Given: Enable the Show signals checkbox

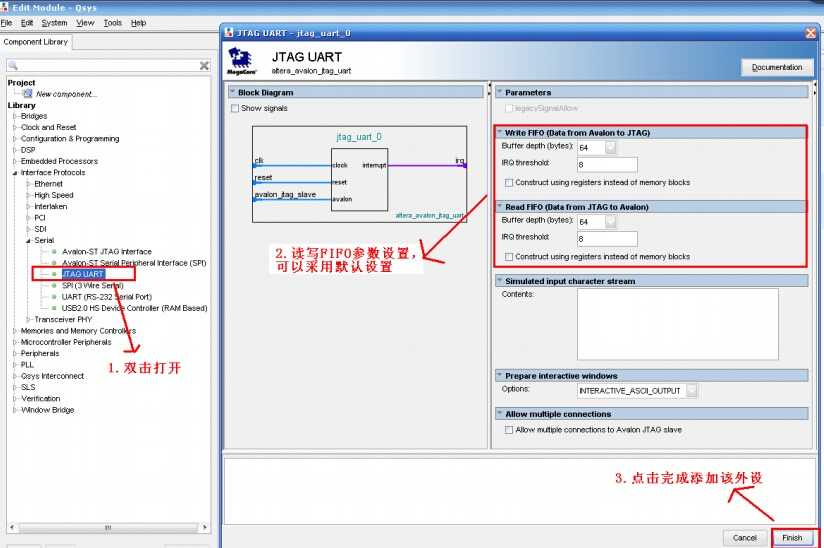Looking at the screenshot, I should [x=235, y=108].
